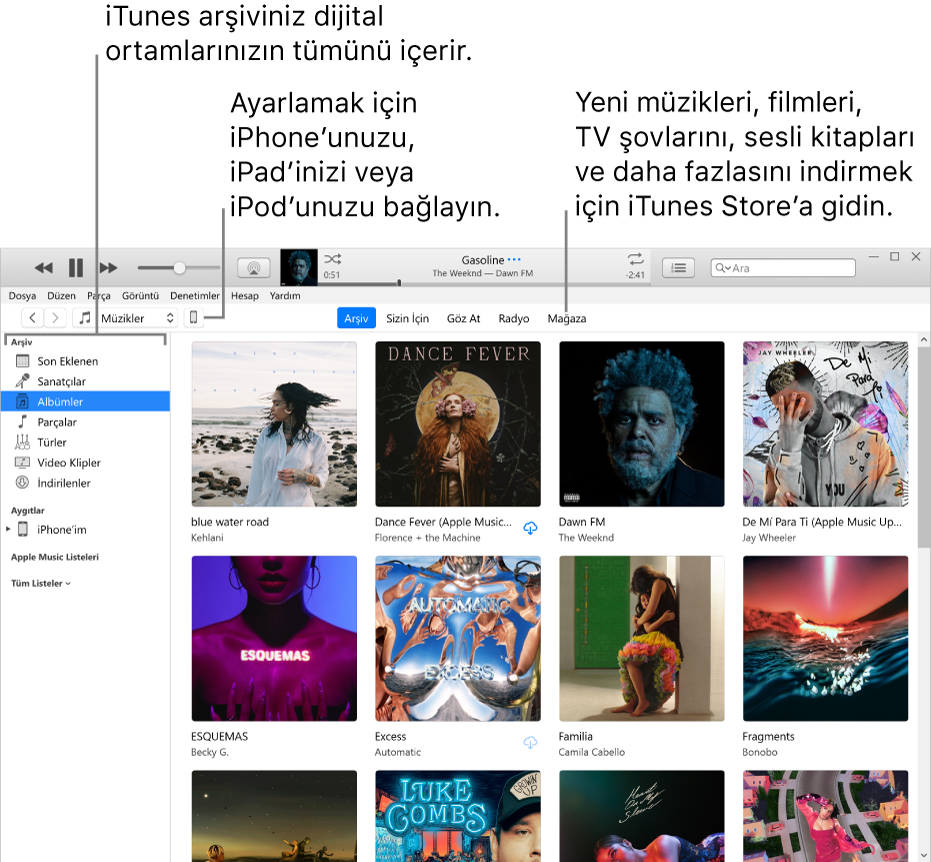Toggle shuffle playback
The width and height of the screenshot is (931, 862).
click(x=334, y=258)
